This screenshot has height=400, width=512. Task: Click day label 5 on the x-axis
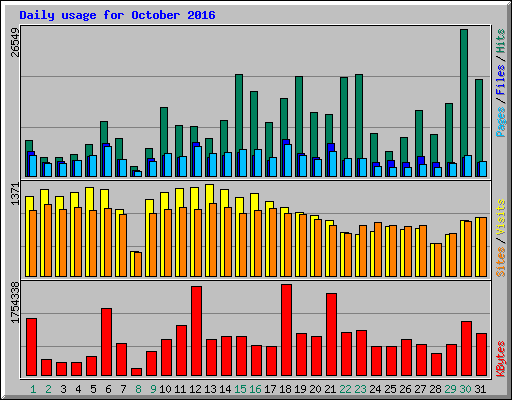click(x=93, y=389)
